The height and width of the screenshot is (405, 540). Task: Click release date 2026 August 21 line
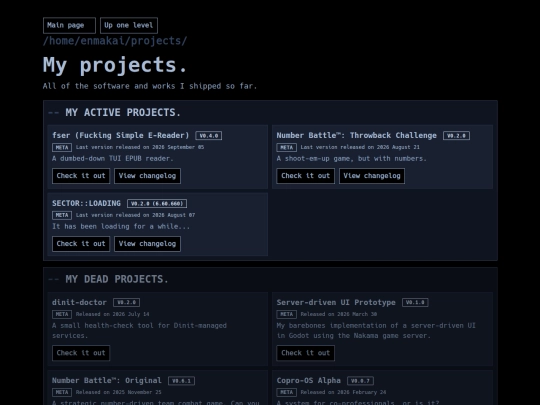[x=360, y=147]
